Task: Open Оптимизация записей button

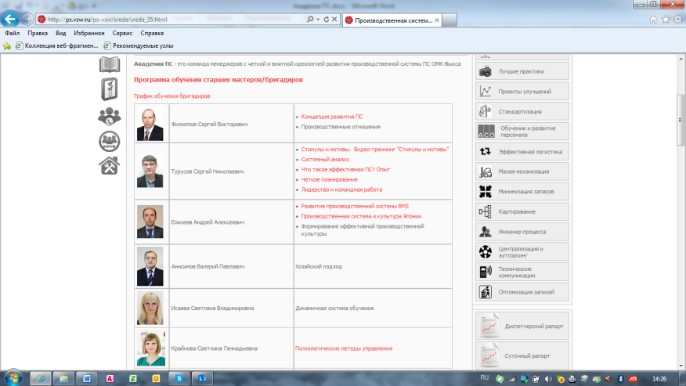Action: click(x=522, y=292)
